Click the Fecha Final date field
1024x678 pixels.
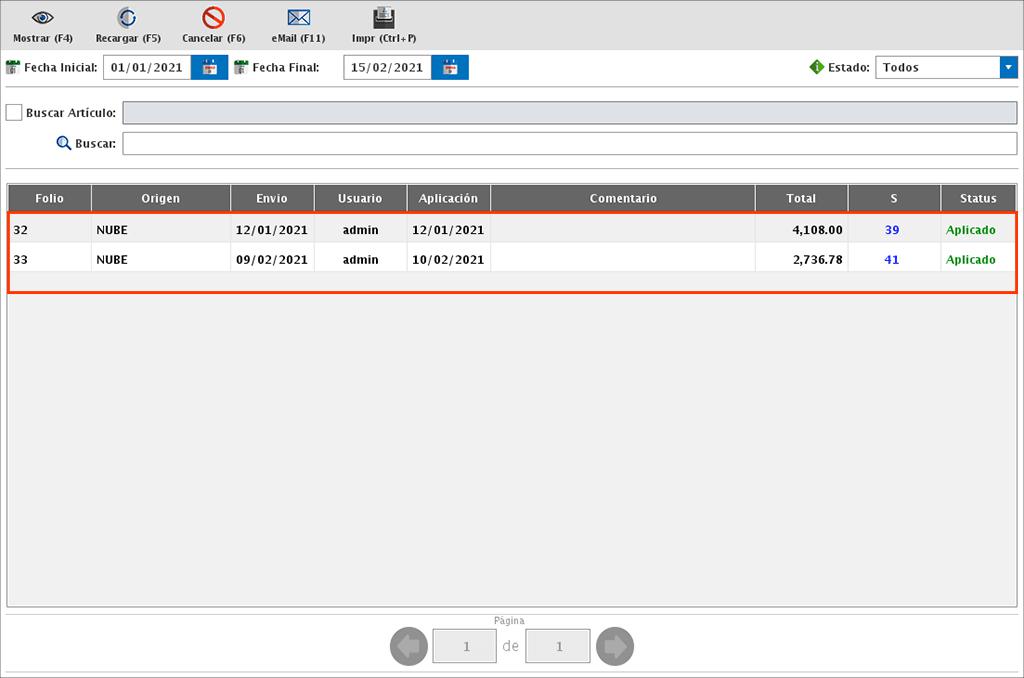click(x=387, y=68)
